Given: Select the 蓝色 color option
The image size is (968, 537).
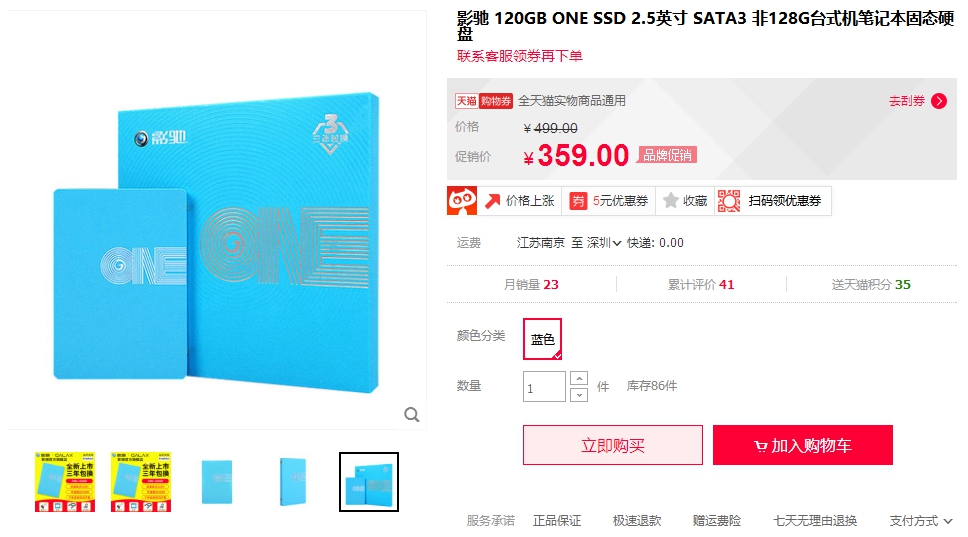Looking at the screenshot, I should pos(543,339).
